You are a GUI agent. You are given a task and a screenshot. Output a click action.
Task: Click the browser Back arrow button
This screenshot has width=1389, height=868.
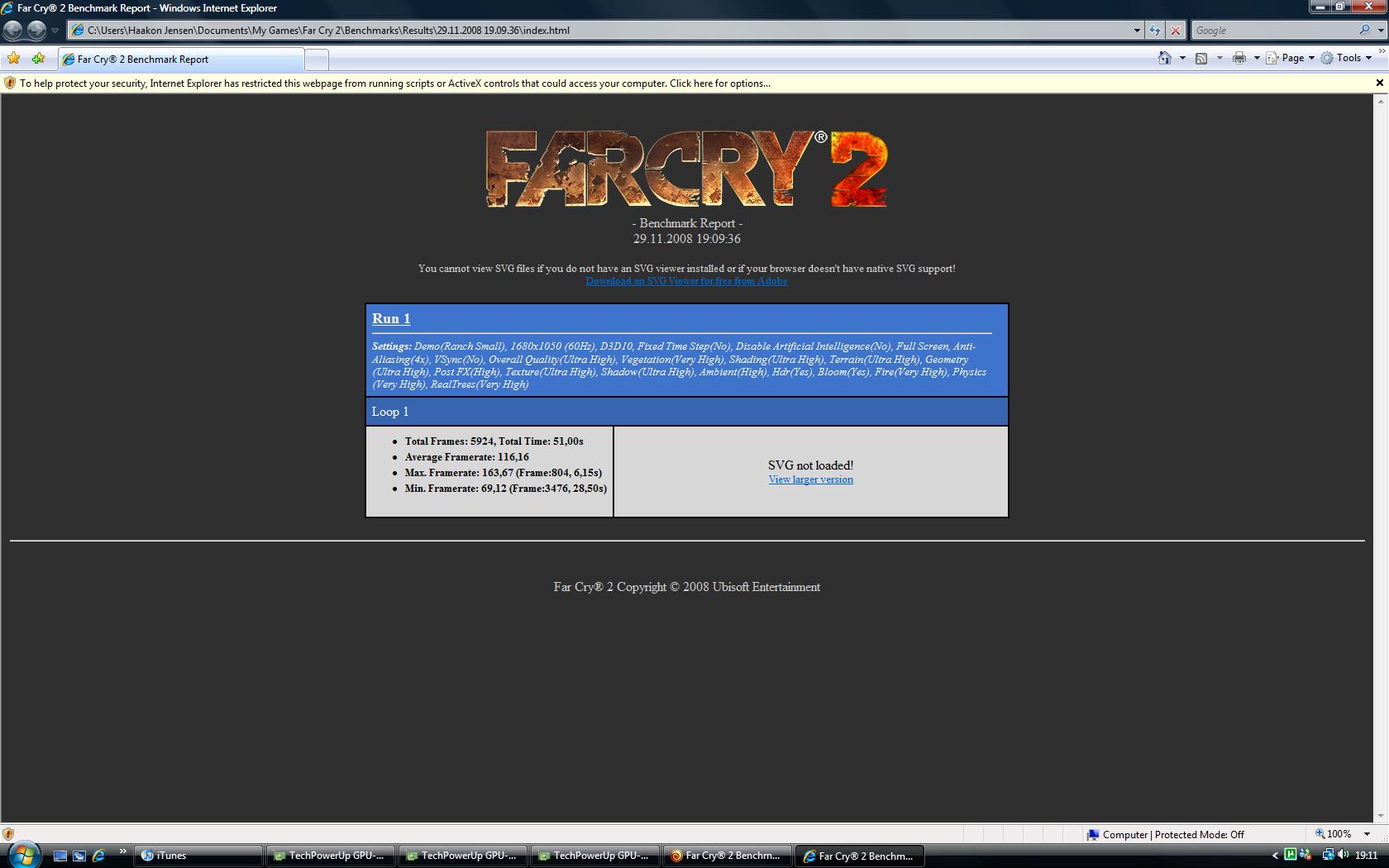tap(12, 31)
